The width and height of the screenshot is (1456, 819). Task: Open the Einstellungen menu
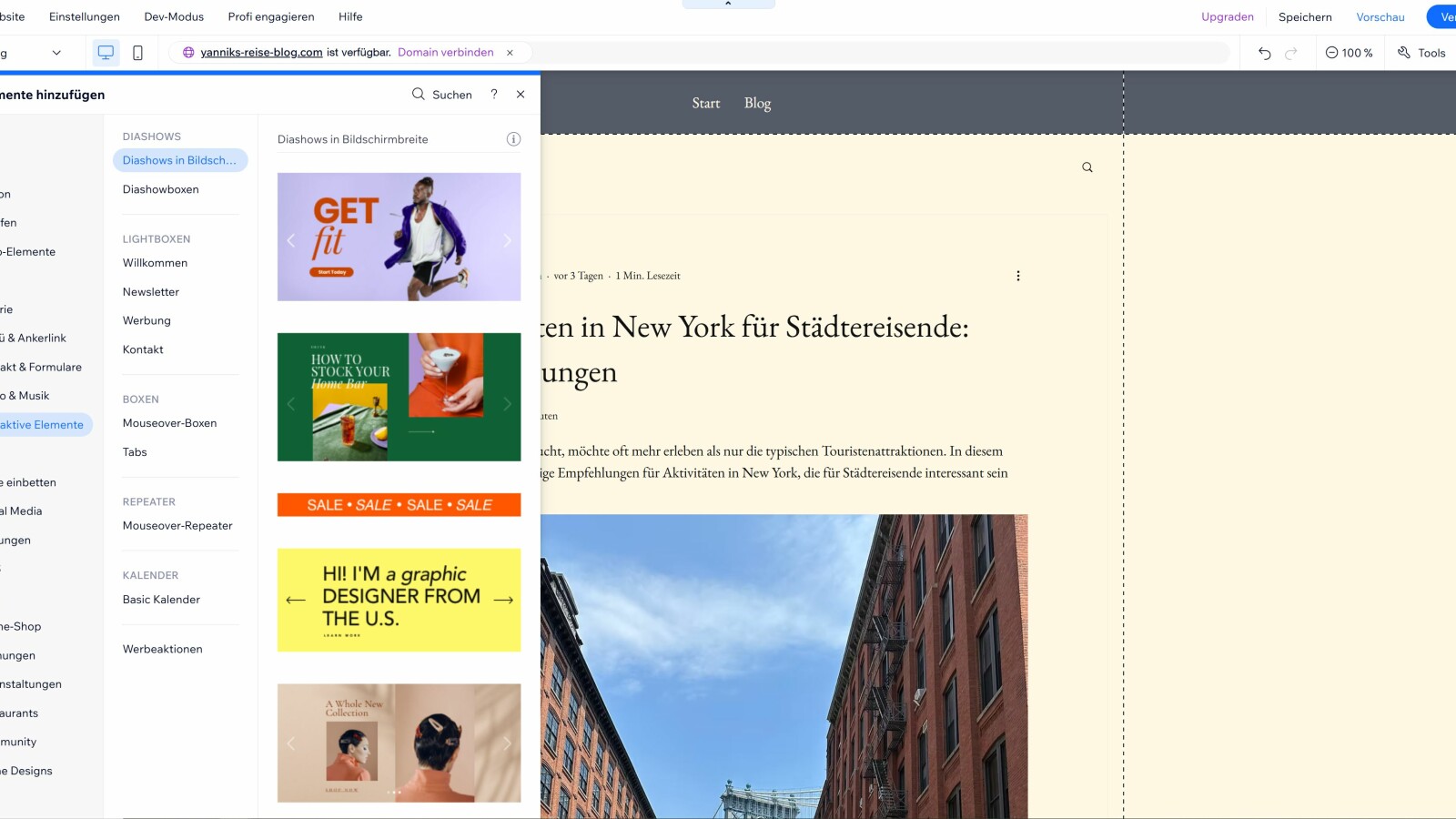83,16
